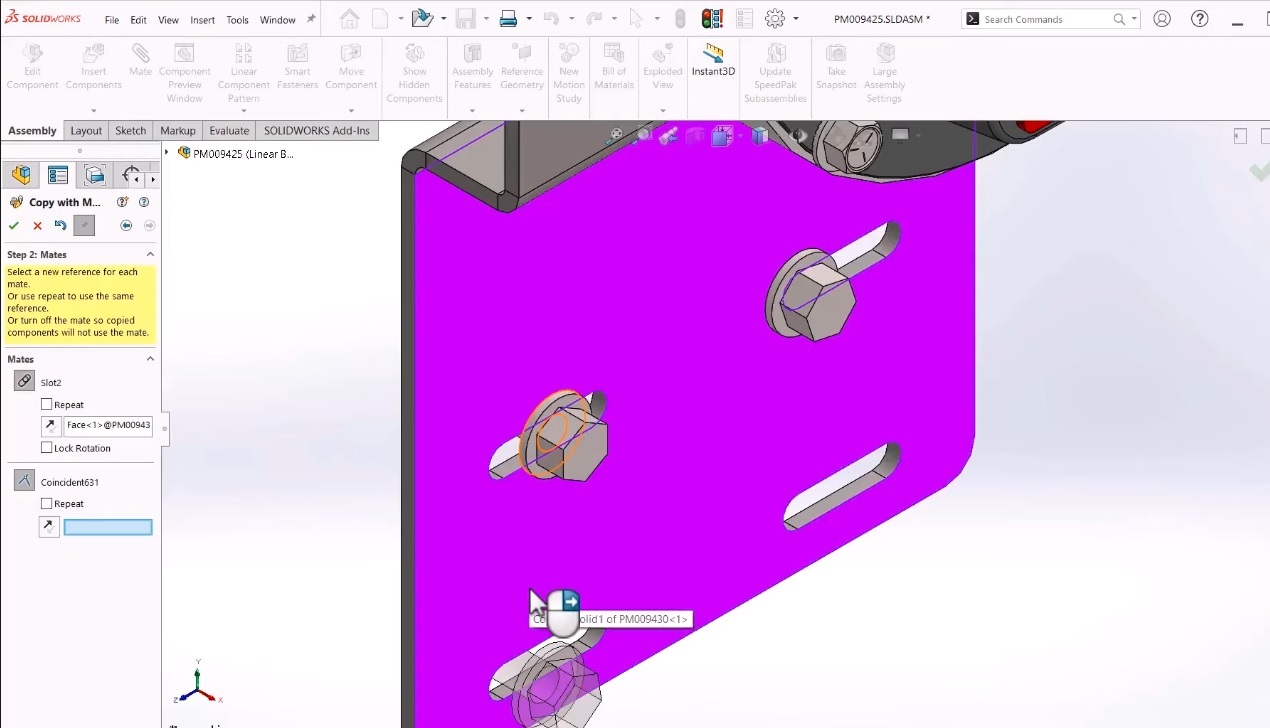Enable the Repeat checkbox under Coincident631
Screen dimensions: 1270x728
47,504
